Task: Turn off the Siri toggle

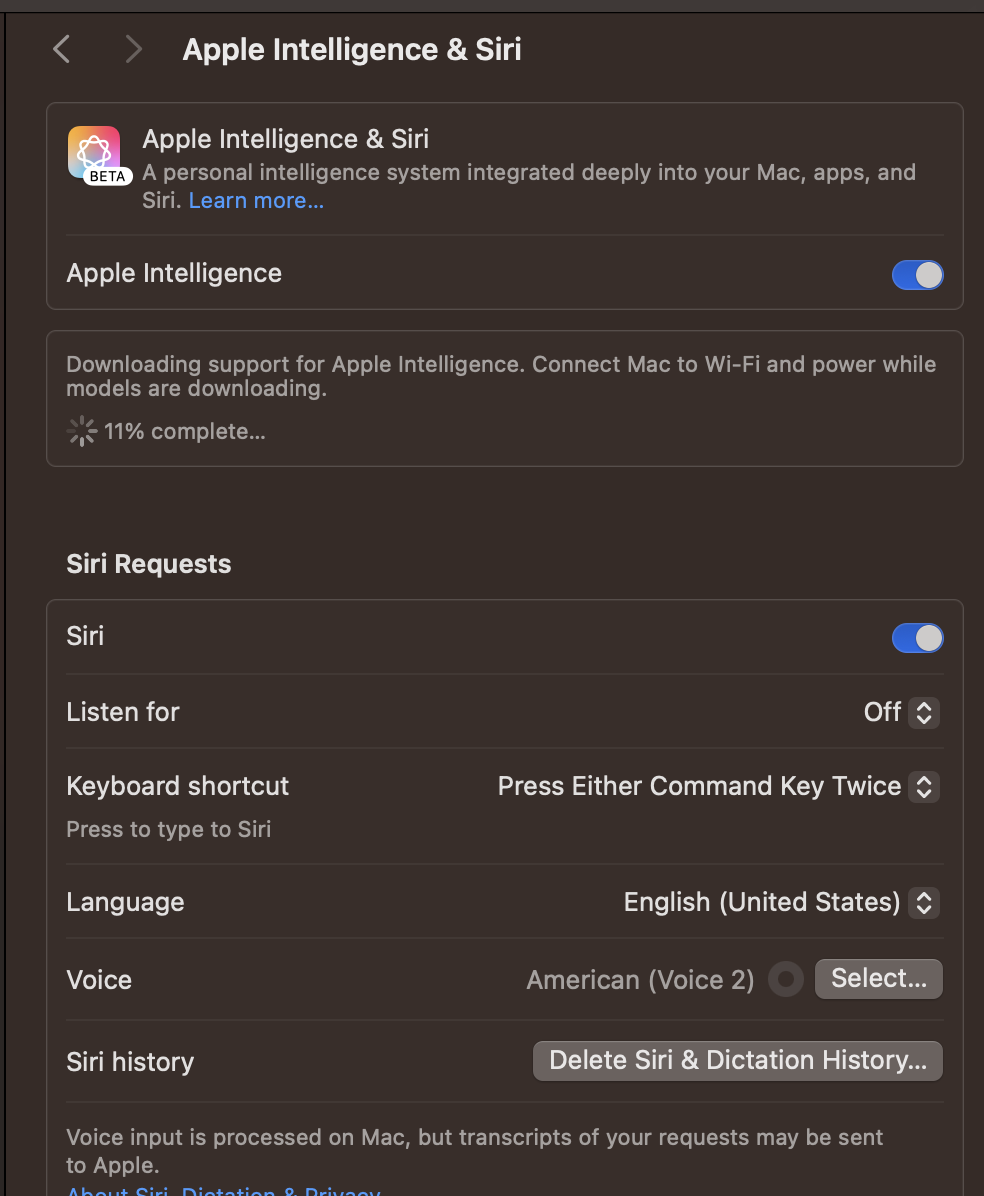Action: coord(917,638)
